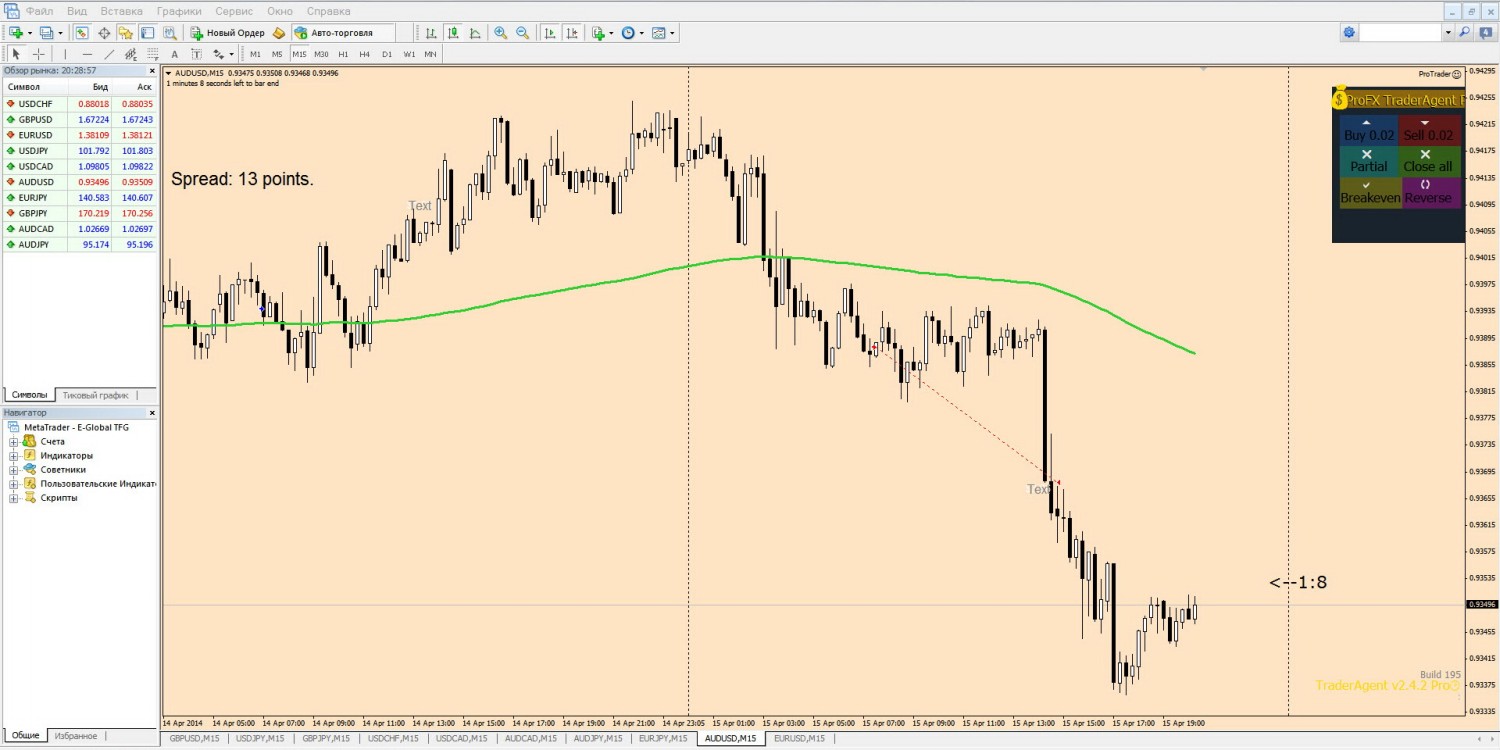Select the trendline drawing tool
This screenshot has height=750, width=1500.
[x=109, y=54]
